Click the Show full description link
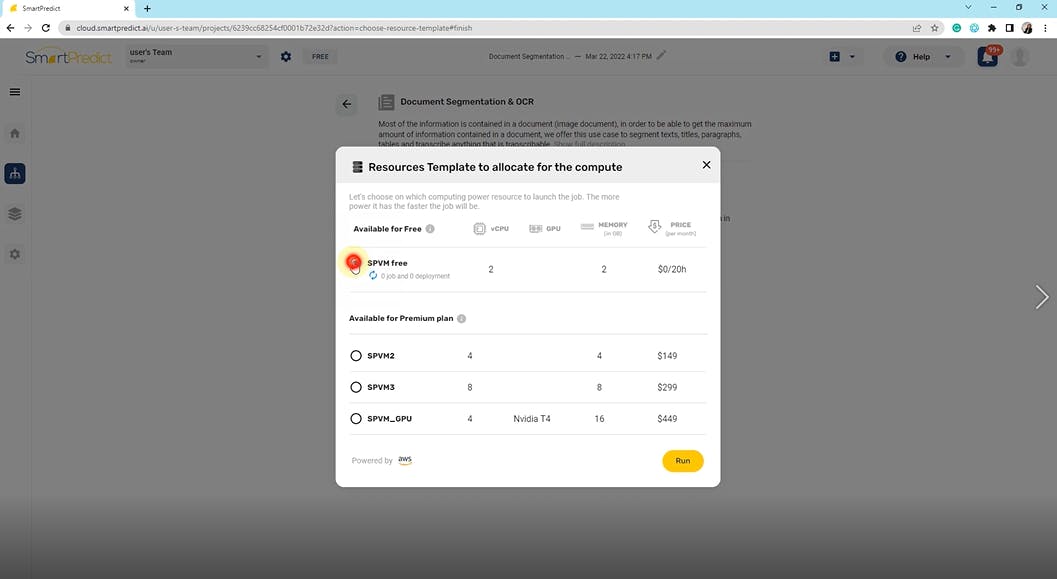This screenshot has height=579, width=1057. pyautogui.click(x=589, y=144)
